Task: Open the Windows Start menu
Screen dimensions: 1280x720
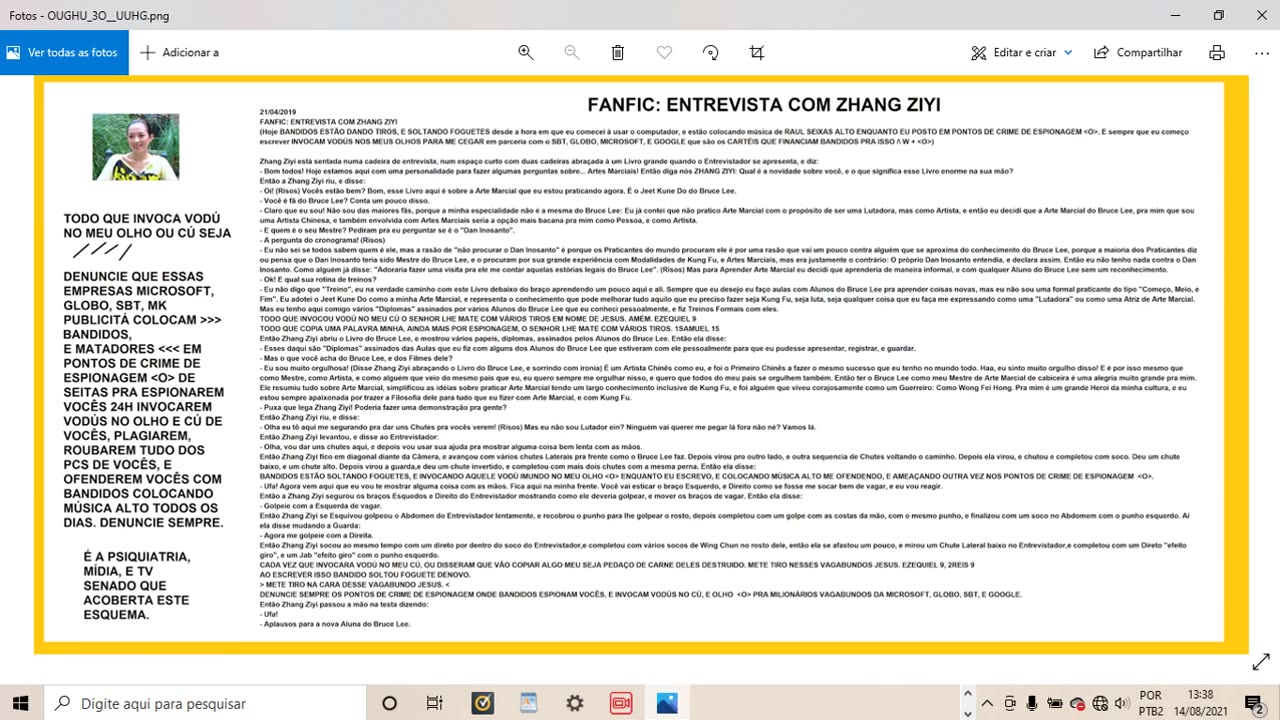Action: [20, 703]
